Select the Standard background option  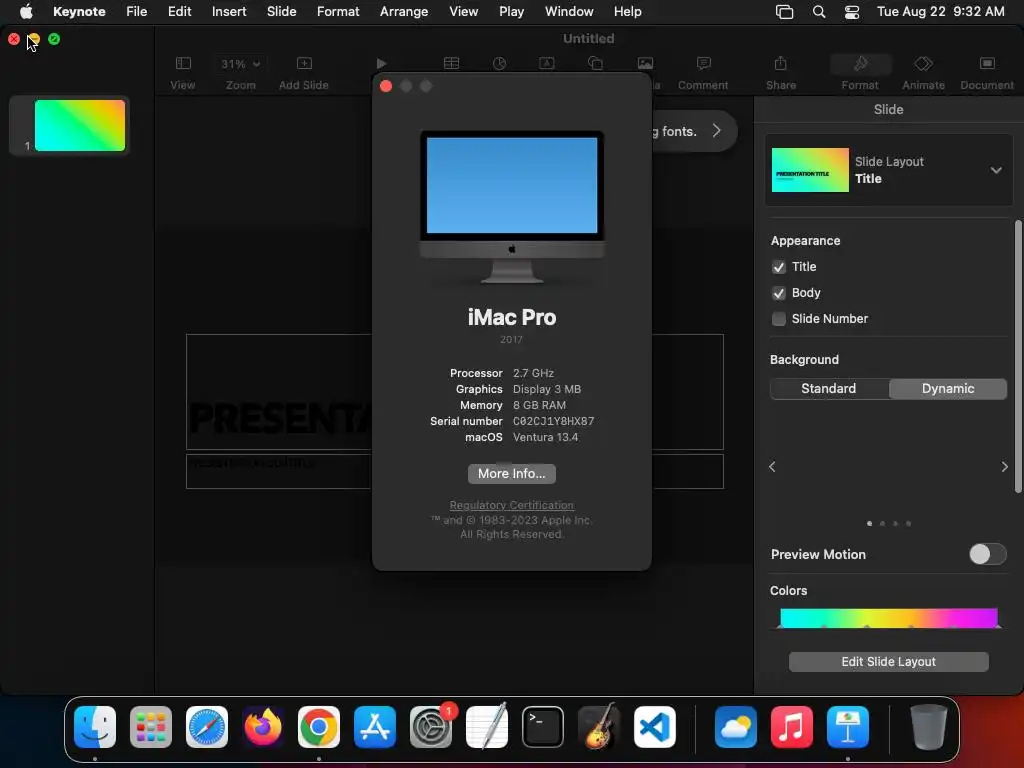pyautogui.click(x=829, y=389)
